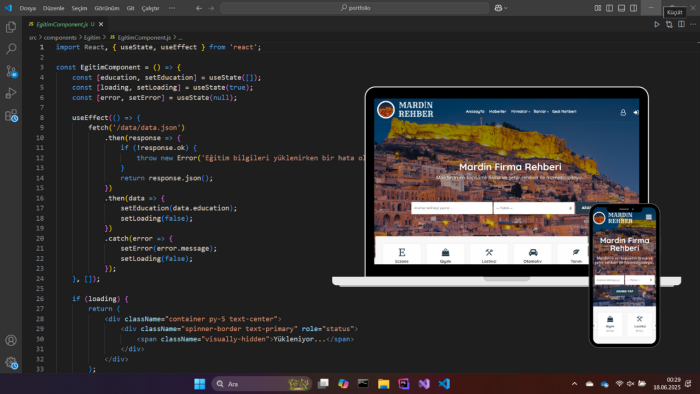Screen dimensions: 700x394
Task: Go forward with the right arrow
Action: coord(211,8)
